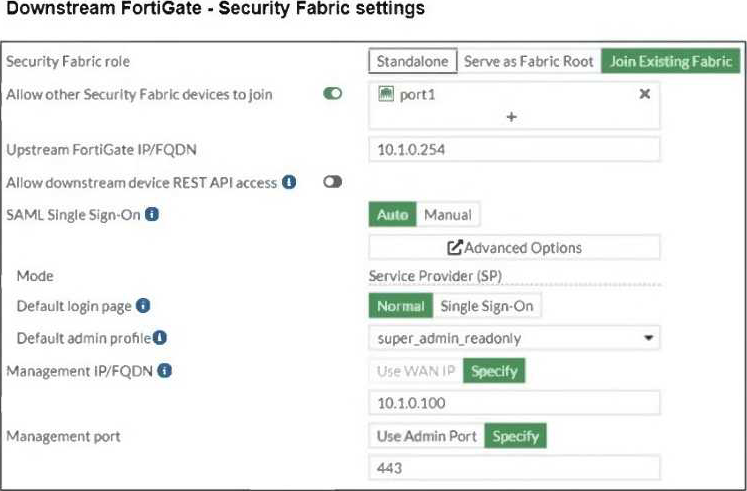Viewport: 747px width, 491px height.
Task: Click info icon beside REST API access
Action: point(289,183)
